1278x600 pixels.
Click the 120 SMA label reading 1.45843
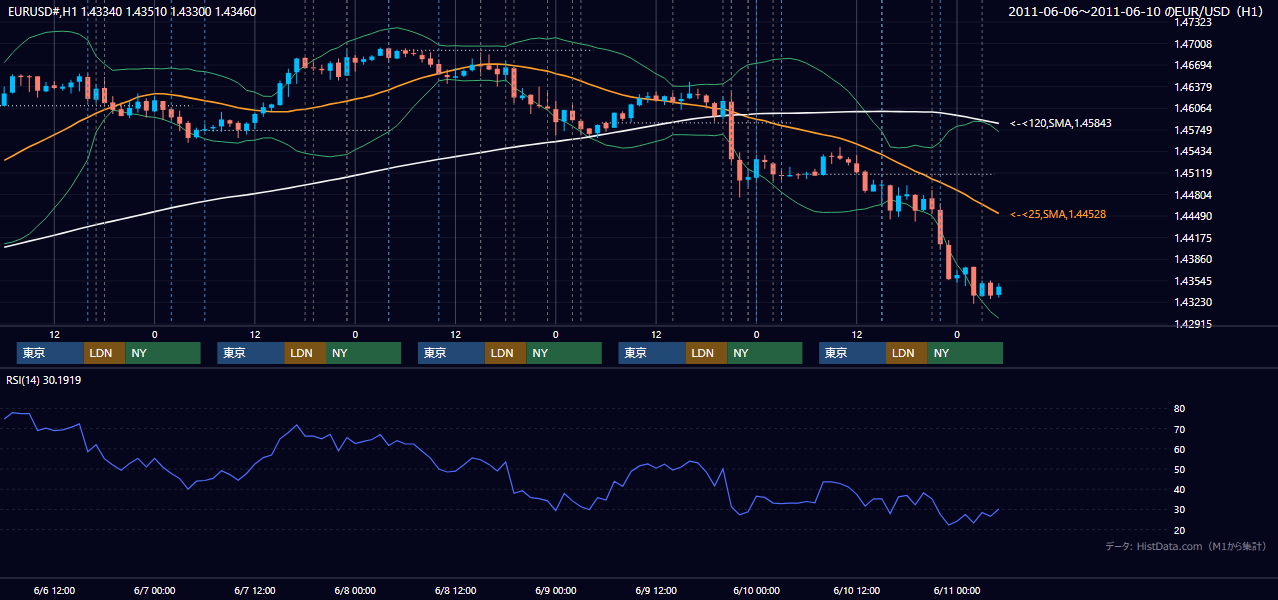[x=1061, y=123]
